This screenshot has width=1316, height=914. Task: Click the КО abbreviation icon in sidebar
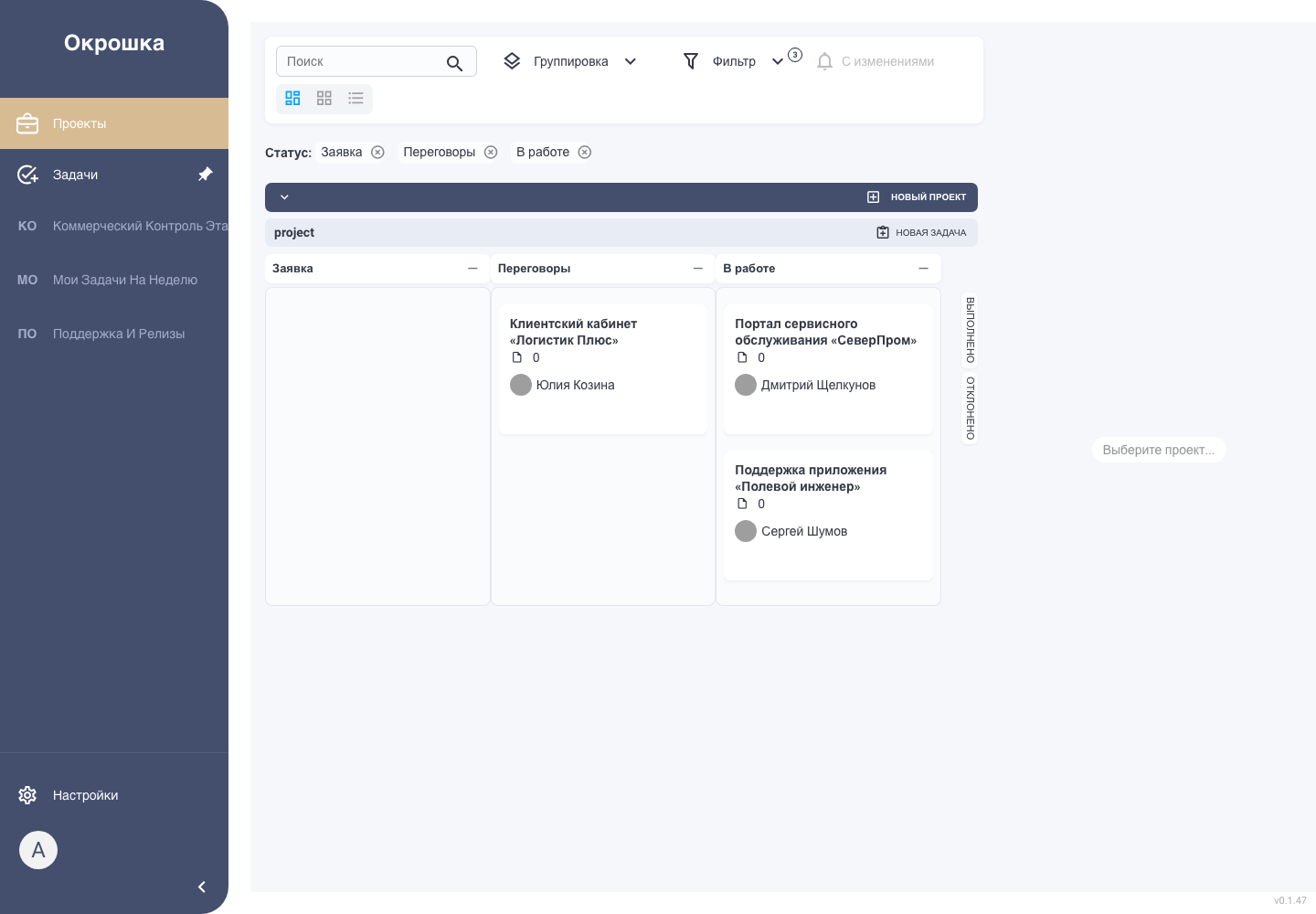tap(27, 226)
